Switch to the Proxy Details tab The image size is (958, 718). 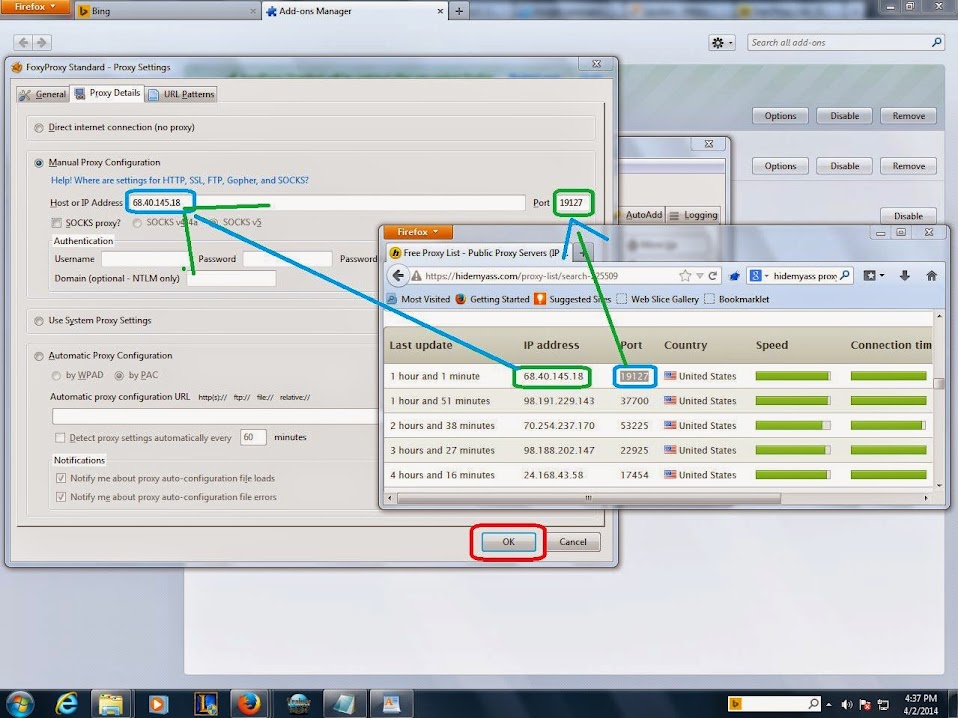click(x=107, y=93)
